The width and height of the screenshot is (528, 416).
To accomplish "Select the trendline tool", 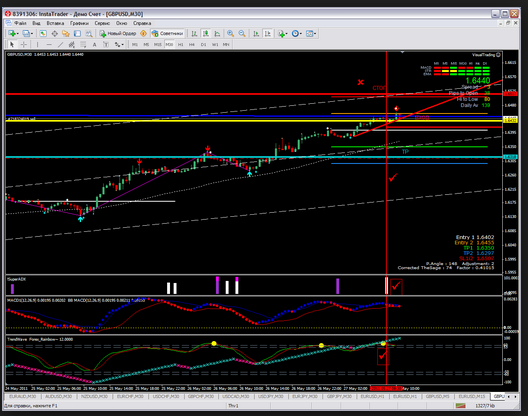I will pyautogui.click(x=60, y=44).
